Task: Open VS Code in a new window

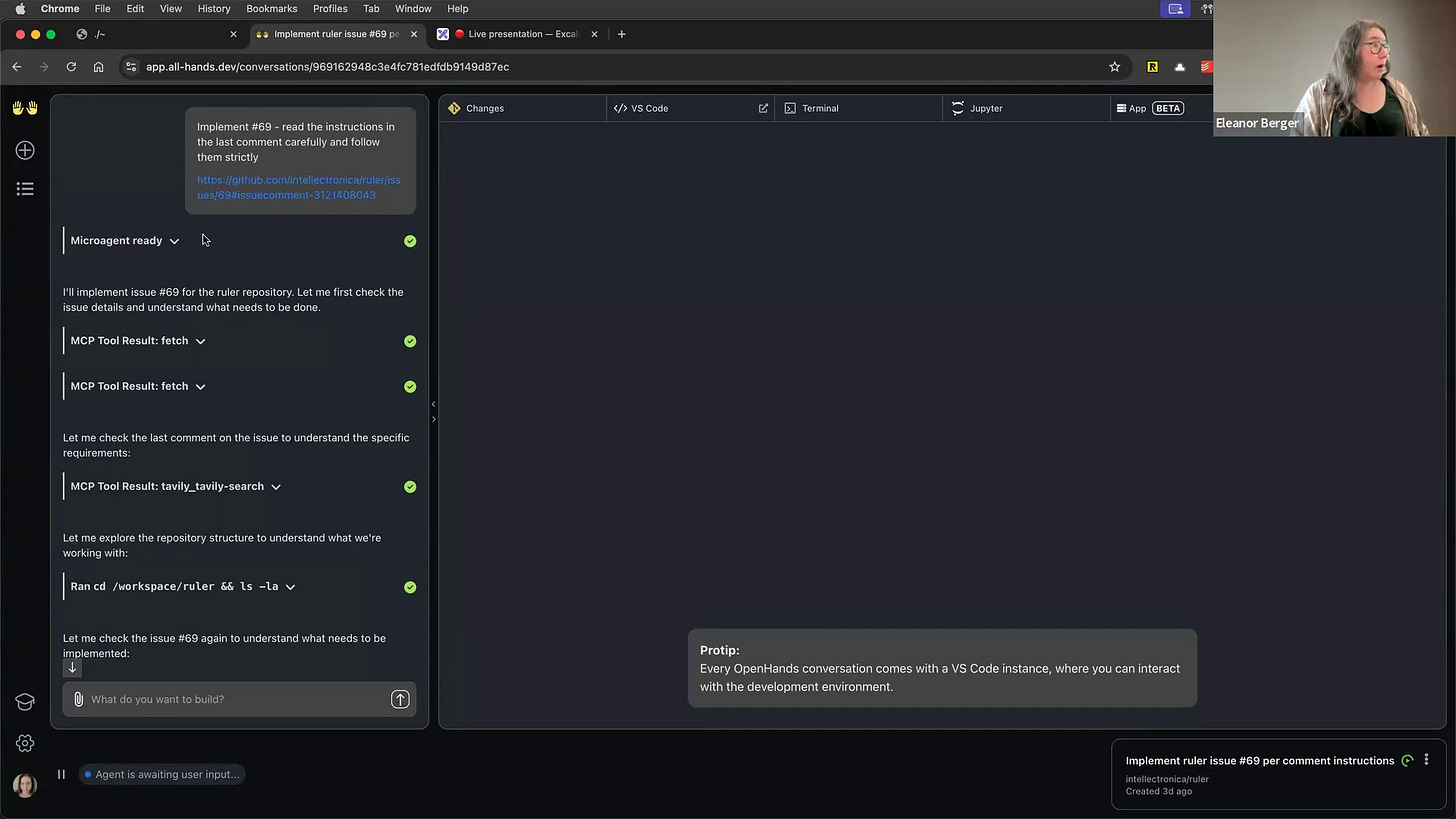Action: click(763, 108)
